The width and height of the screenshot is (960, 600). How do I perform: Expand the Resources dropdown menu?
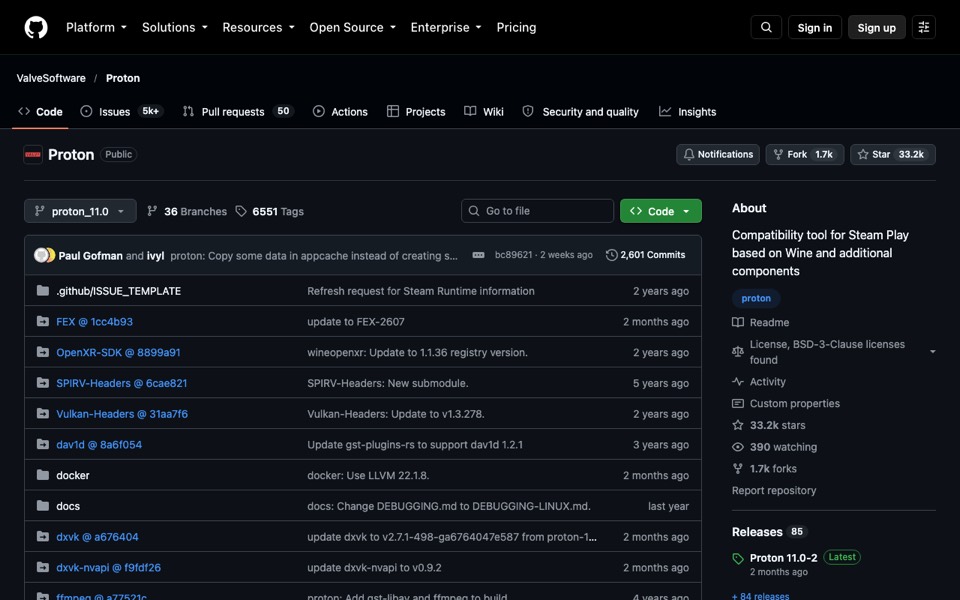coord(258,28)
